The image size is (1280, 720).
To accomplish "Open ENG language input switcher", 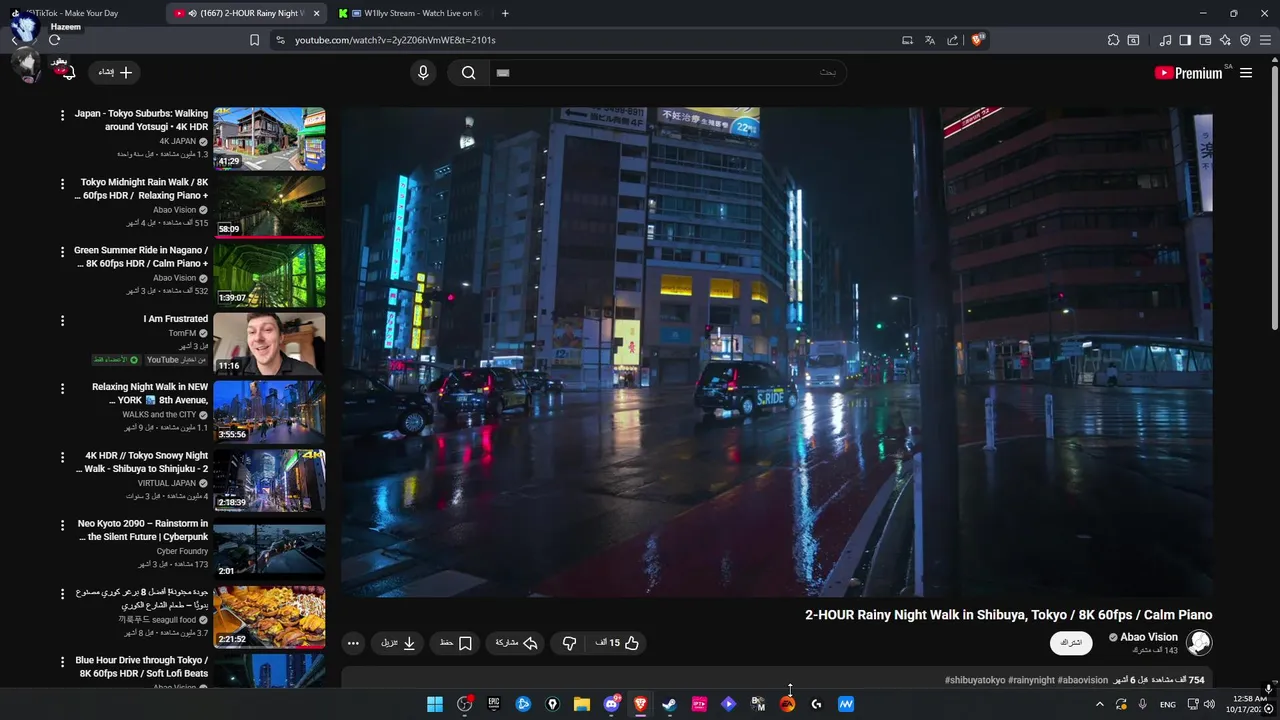I will pyautogui.click(x=1167, y=704).
